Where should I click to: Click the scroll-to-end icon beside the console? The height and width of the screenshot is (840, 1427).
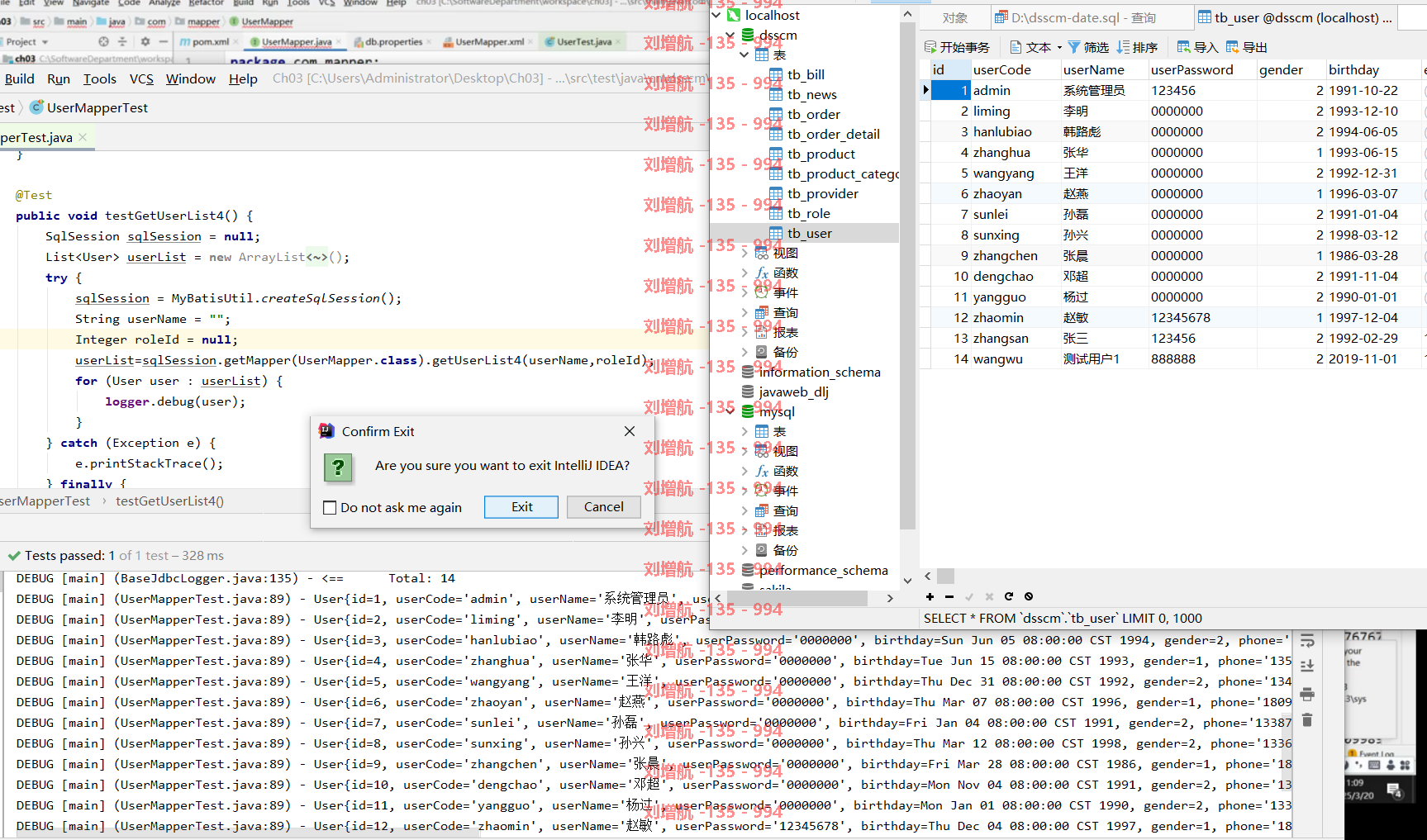[1307, 667]
